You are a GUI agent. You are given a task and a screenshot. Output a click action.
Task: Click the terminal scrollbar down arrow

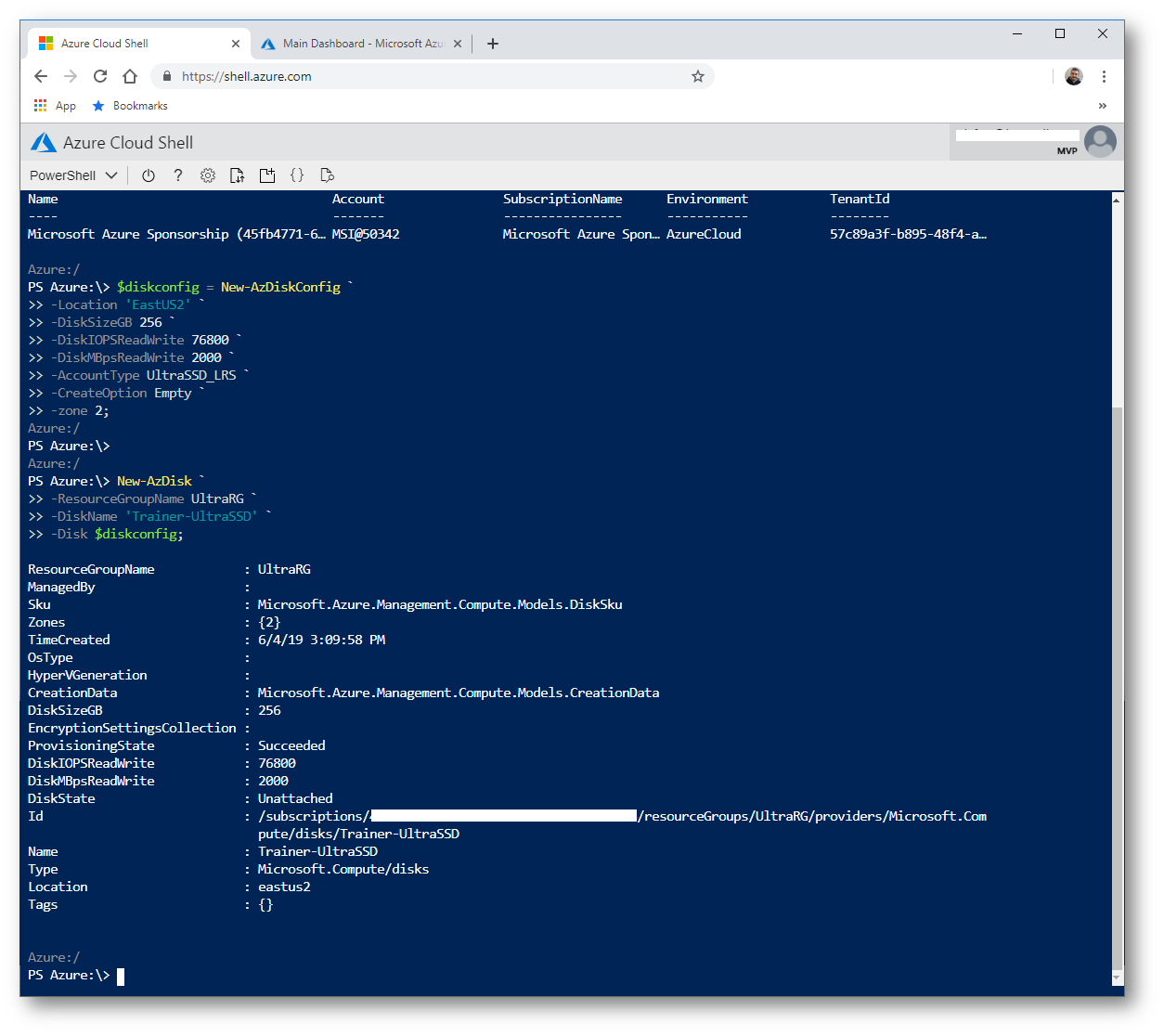(1117, 978)
